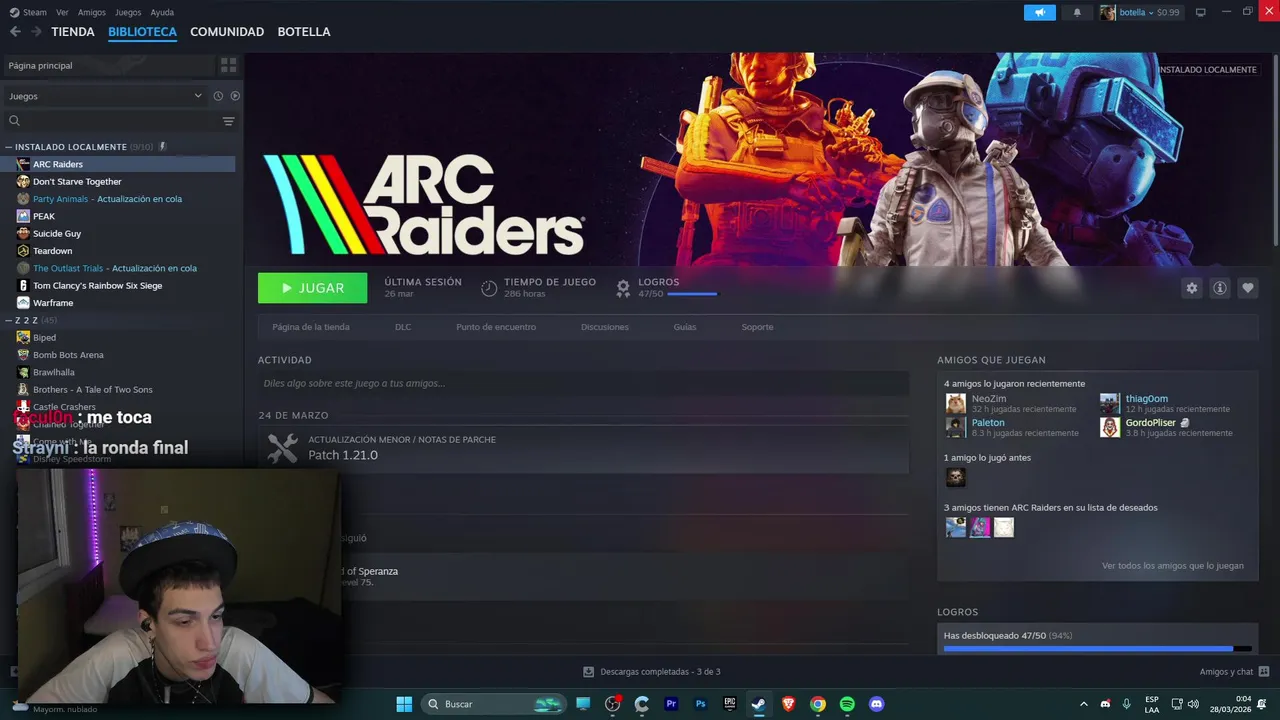Click the forward navigation arrow
The width and height of the screenshot is (1280, 720).
(36, 32)
